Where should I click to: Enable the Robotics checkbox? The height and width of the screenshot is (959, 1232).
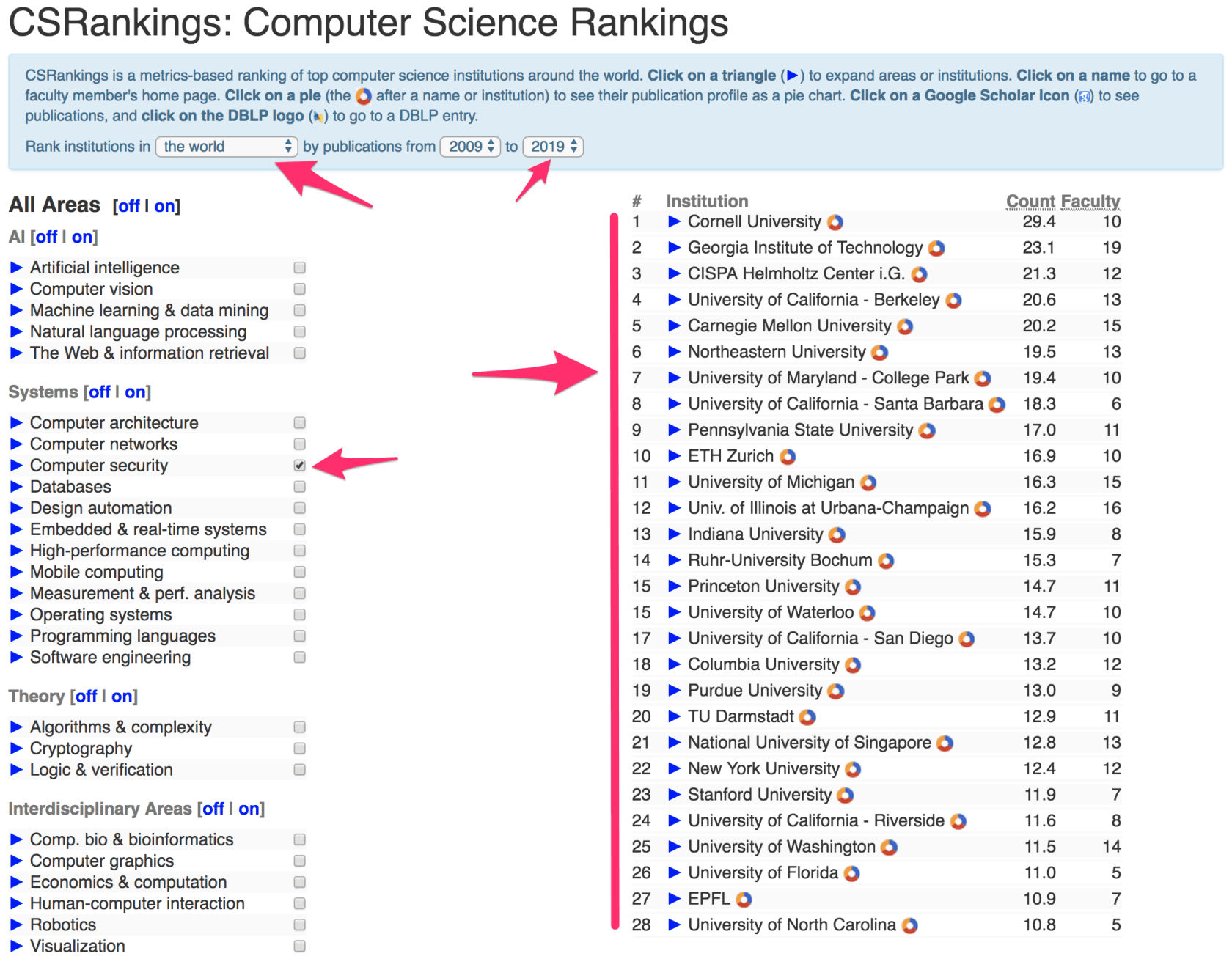[299, 925]
